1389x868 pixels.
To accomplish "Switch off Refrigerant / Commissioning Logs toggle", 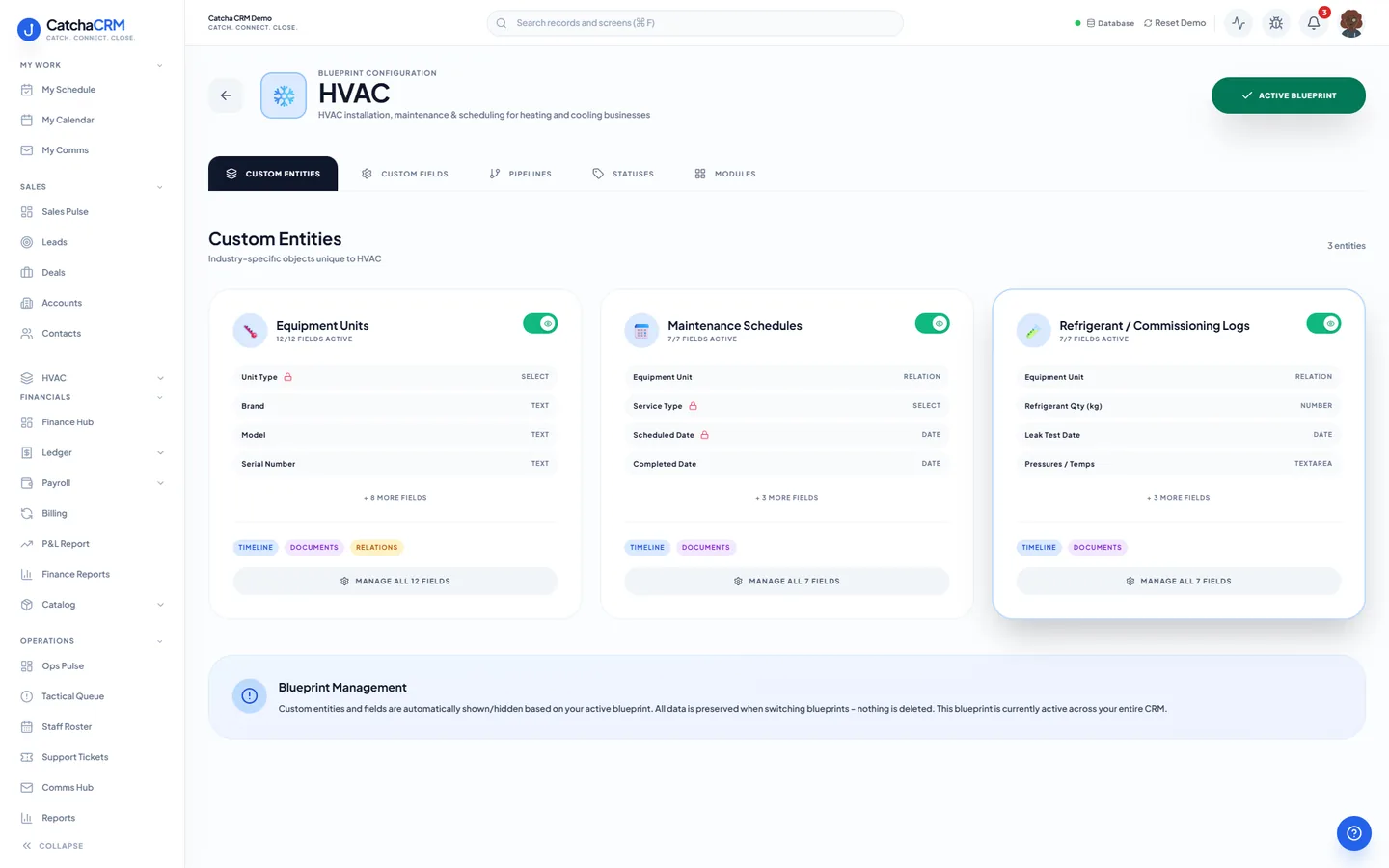I will point(1323,324).
